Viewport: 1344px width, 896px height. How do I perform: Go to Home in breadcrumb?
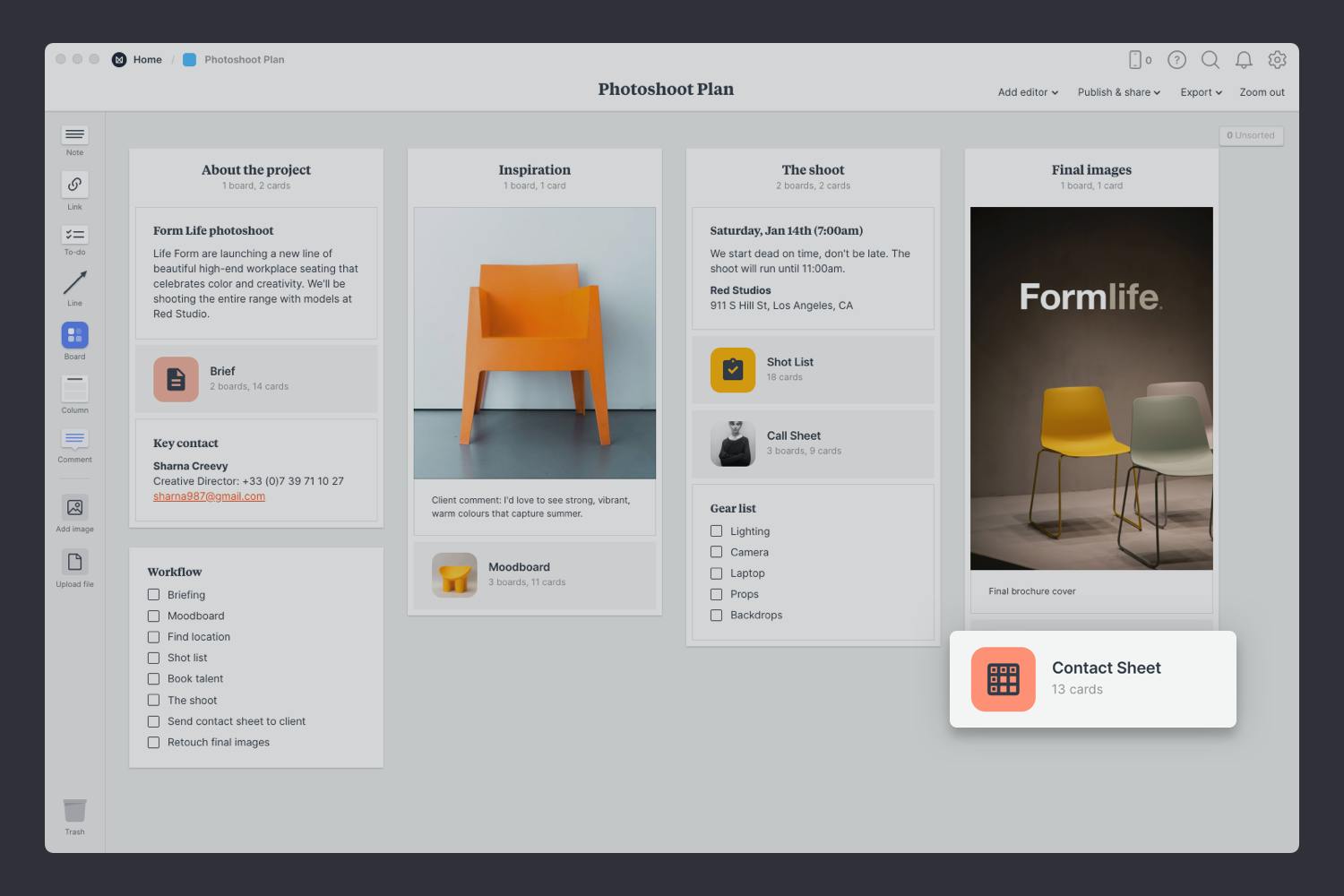click(x=147, y=60)
